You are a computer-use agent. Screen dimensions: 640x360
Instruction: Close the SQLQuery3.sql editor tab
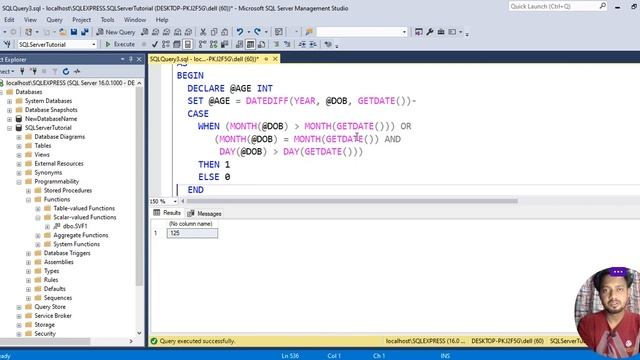[275, 59]
